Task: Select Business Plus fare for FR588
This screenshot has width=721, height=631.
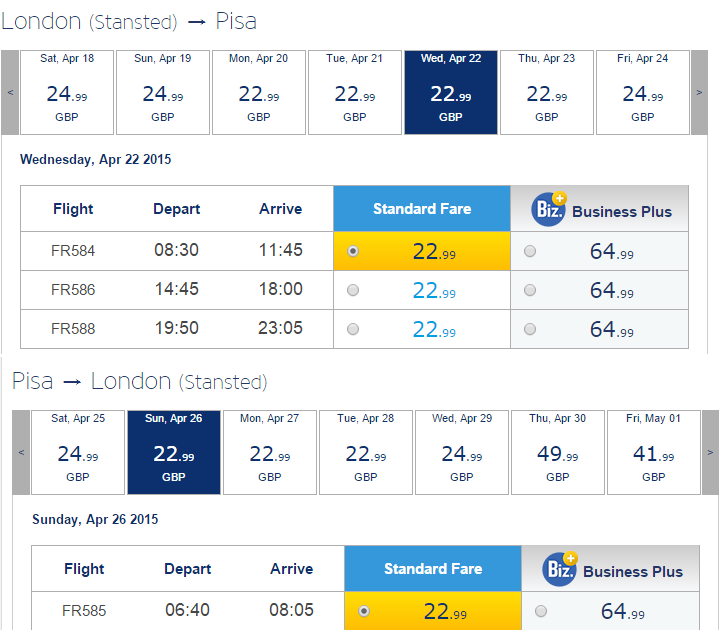Action: tap(530, 329)
